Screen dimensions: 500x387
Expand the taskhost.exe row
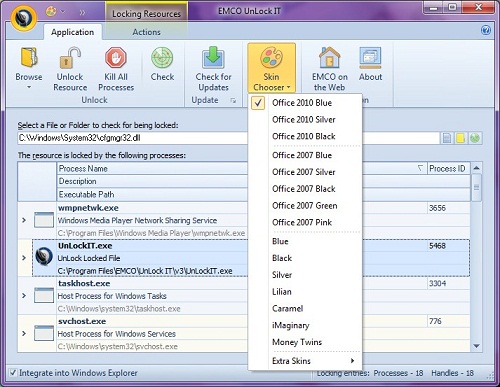(24, 295)
